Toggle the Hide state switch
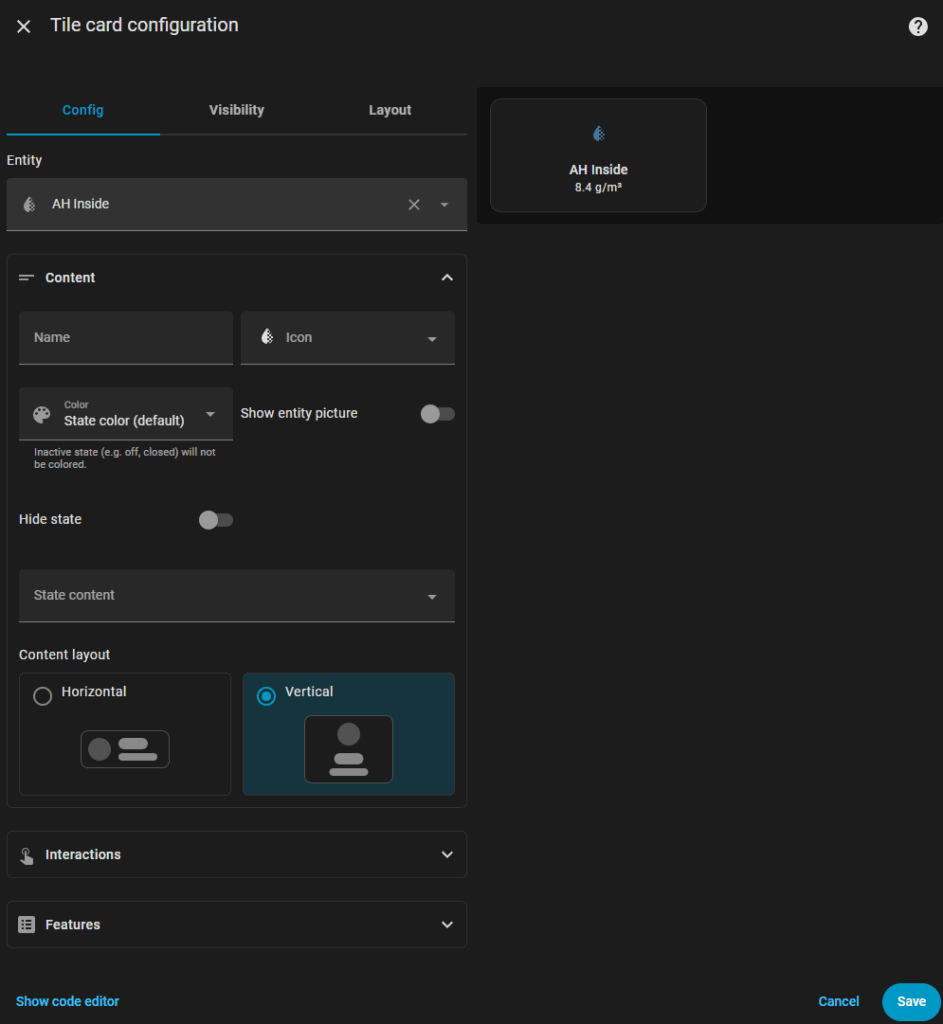This screenshot has width=943, height=1024. coord(216,520)
